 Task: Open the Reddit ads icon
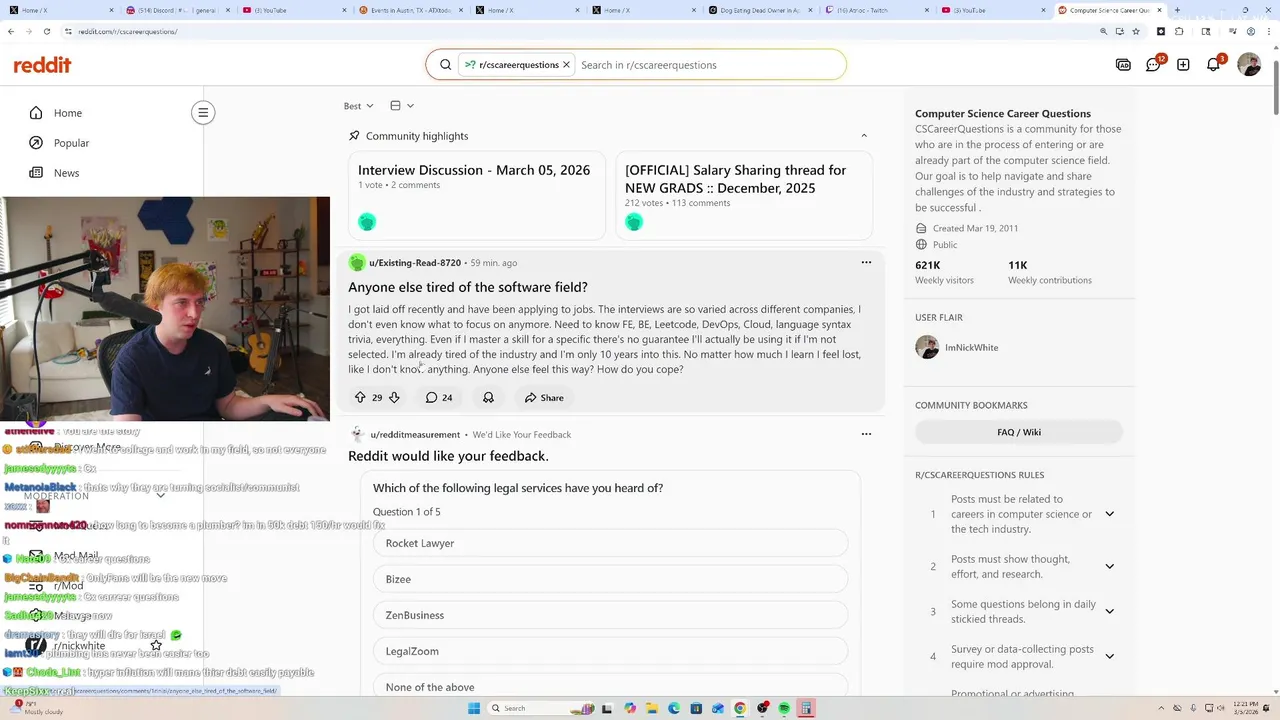(x=1123, y=65)
